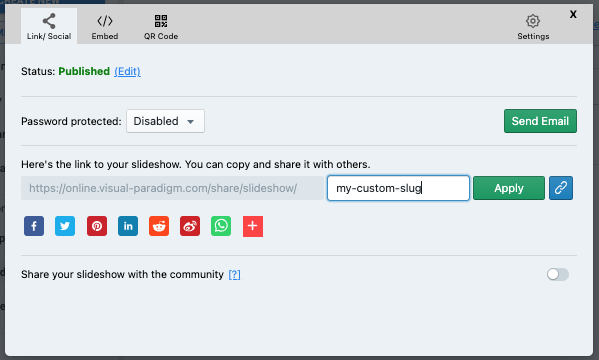Share slideshow on LinkedIn
599x360 pixels.
click(128, 226)
